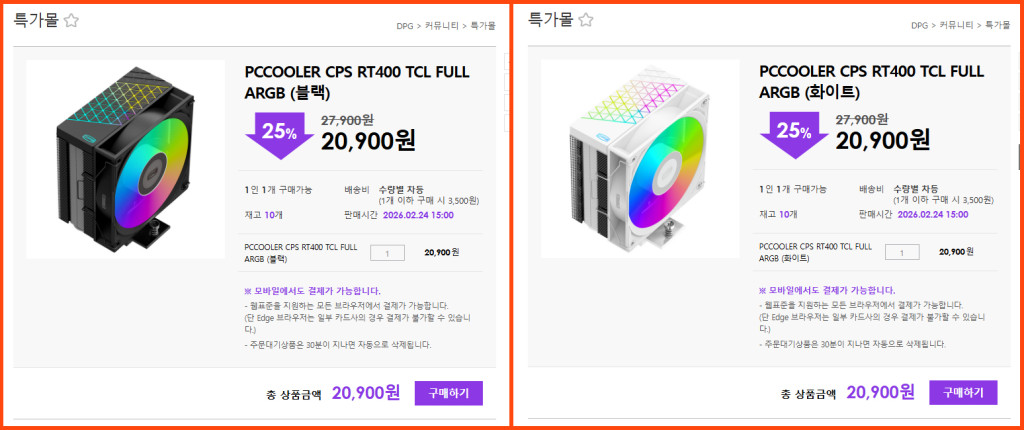Open 커뮤니티 breadcrumb on left page
This screenshot has width=1024, height=430.
[441, 26]
